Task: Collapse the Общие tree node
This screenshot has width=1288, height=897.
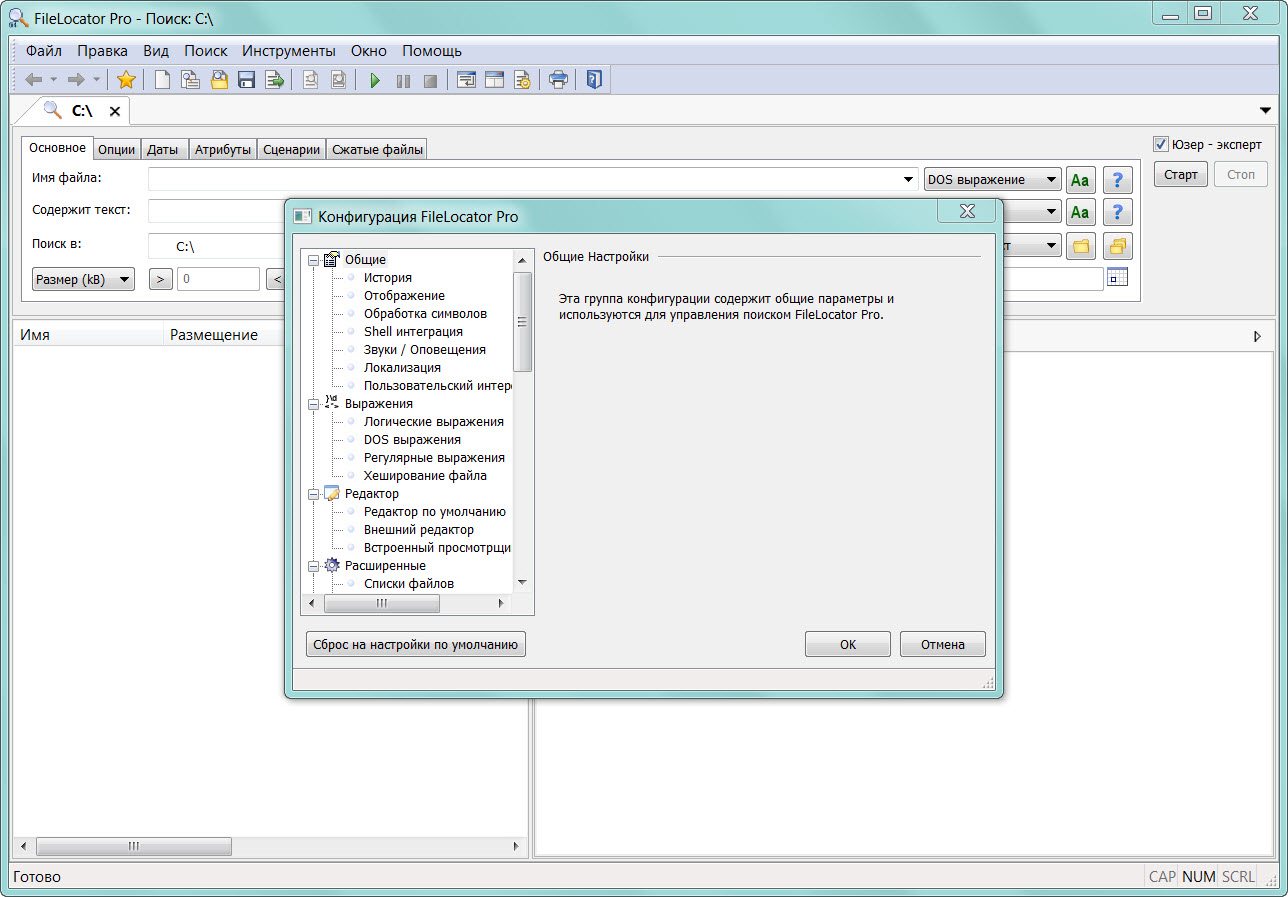Action: (314, 260)
